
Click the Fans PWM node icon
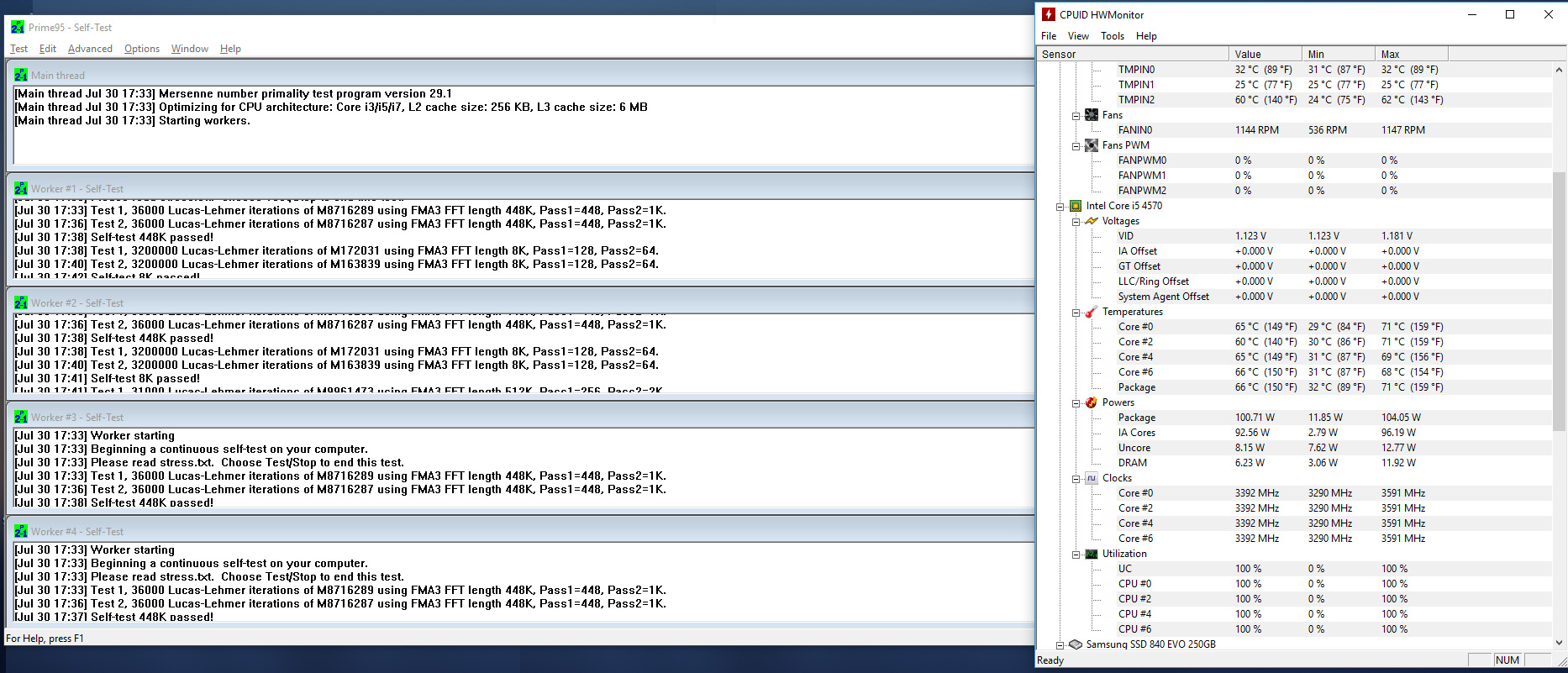tap(1092, 145)
